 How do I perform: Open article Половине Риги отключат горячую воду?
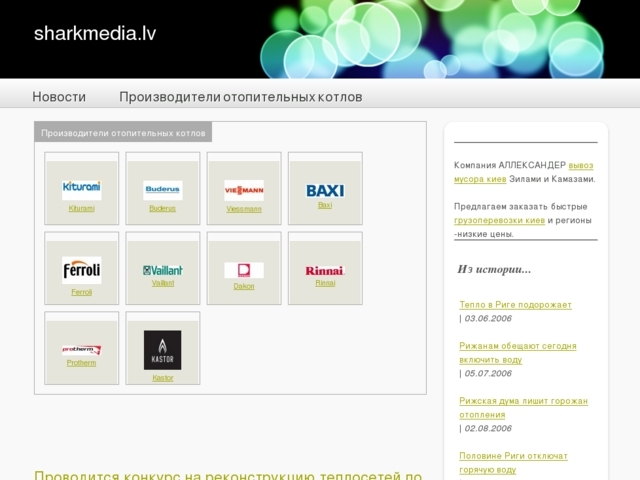click(x=513, y=462)
